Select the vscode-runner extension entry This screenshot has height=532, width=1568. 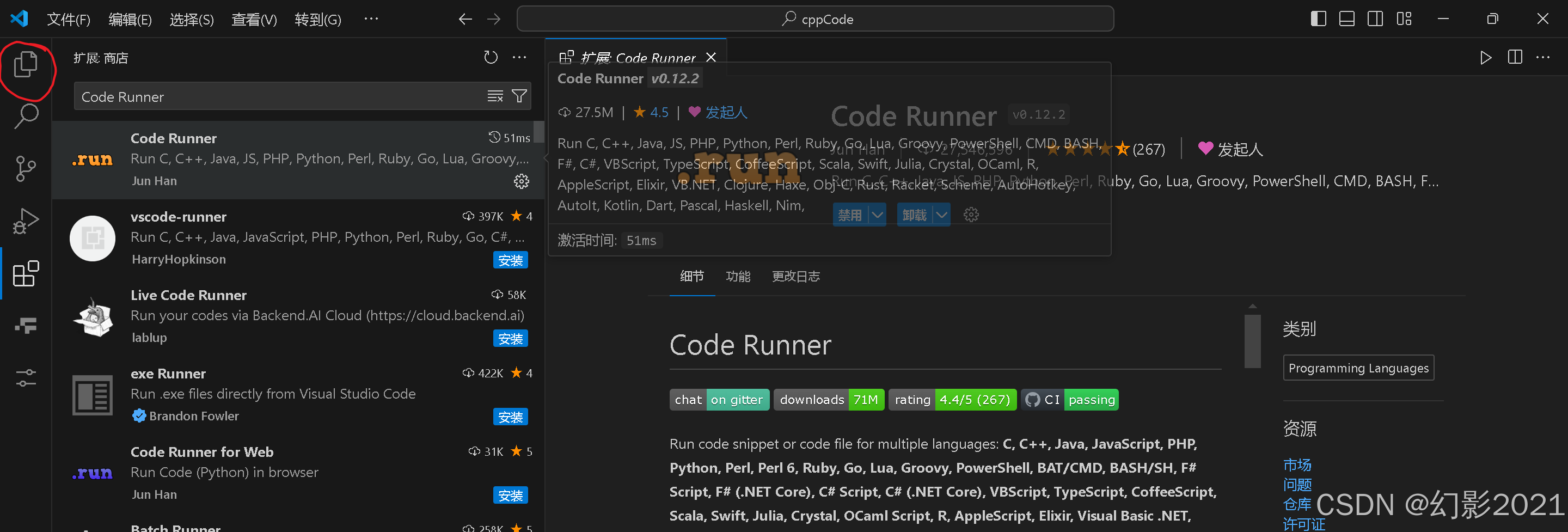(x=298, y=238)
